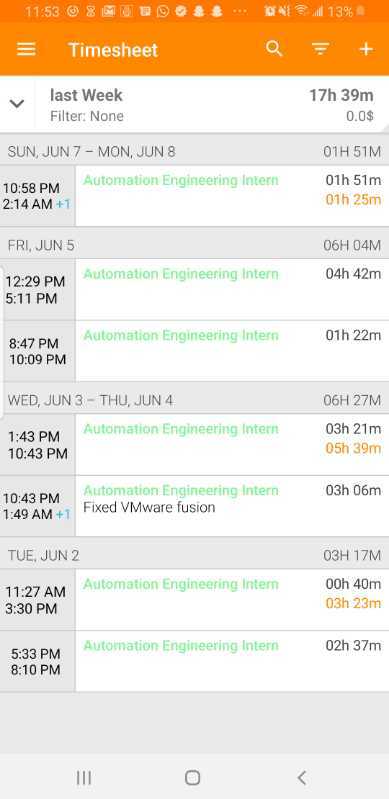
Task: Open the 10:58 PM Sunday entry
Action: pos(194,196)
